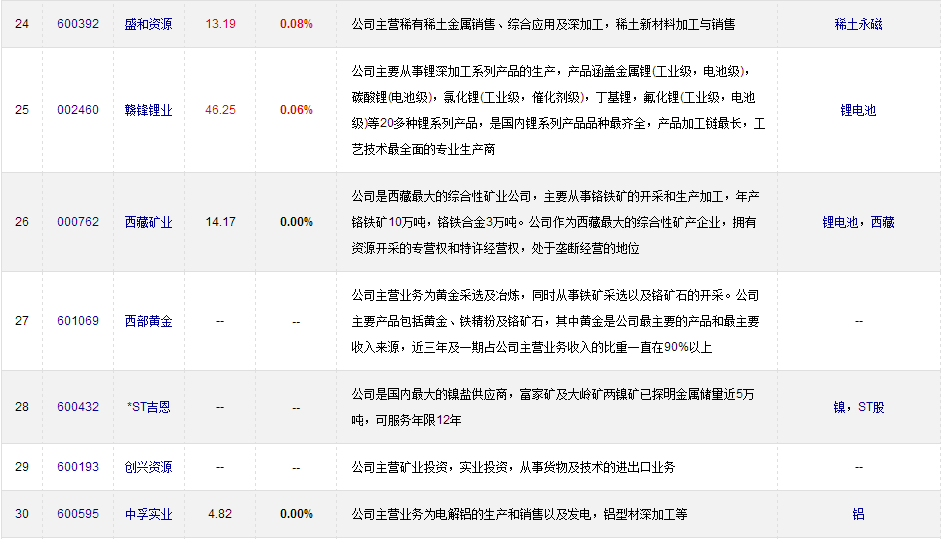
Task: Select the 西藏矿业 chromite mining description
Action: 555,222
